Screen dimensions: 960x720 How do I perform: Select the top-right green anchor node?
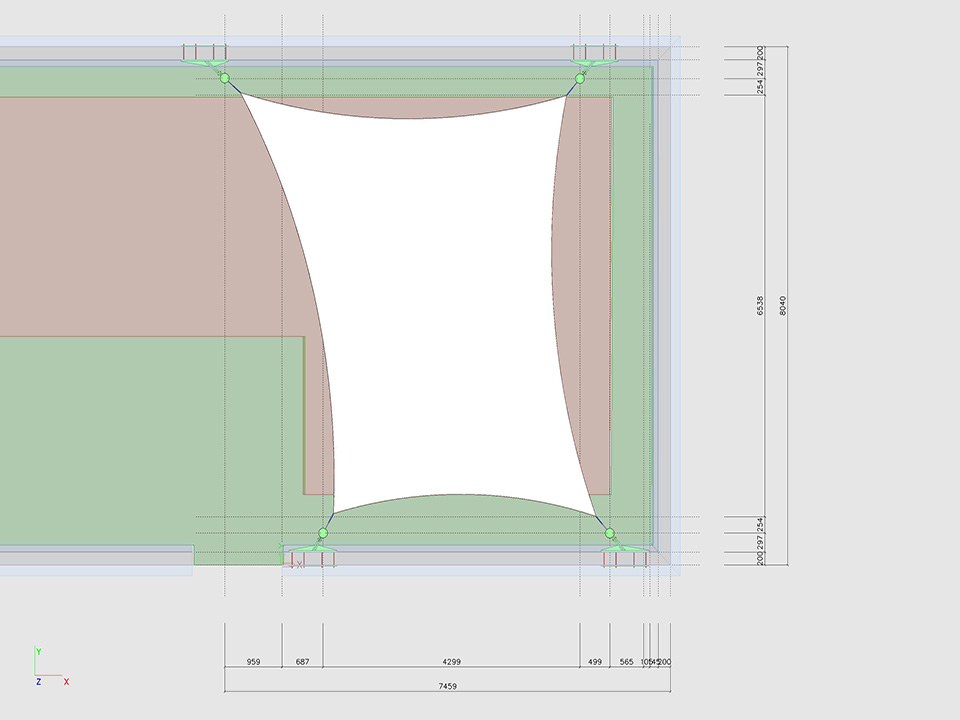(580, 78)
